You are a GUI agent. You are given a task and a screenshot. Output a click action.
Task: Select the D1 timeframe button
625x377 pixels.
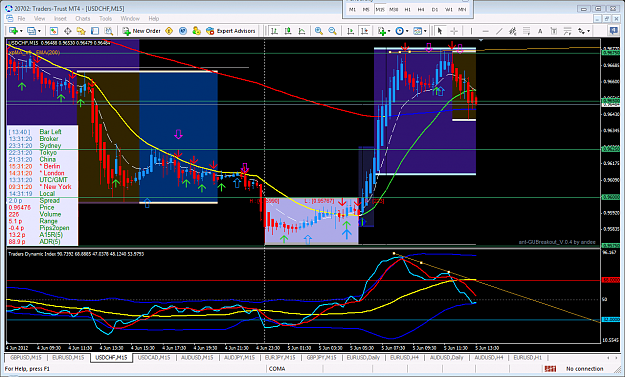435,9
